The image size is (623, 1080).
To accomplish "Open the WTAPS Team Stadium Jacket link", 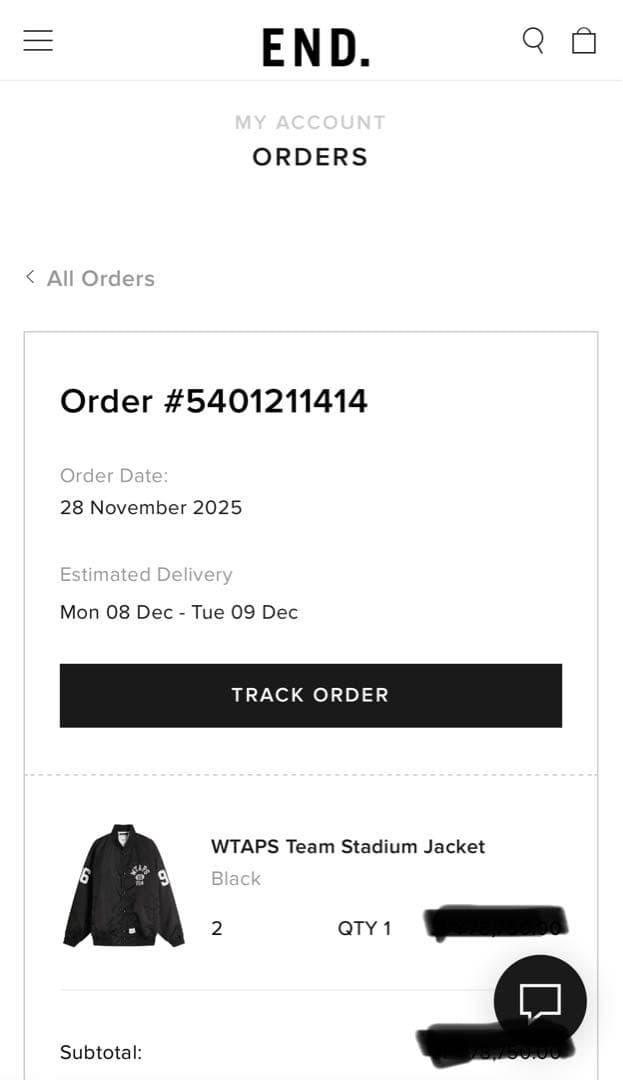I will click(348, 846).
